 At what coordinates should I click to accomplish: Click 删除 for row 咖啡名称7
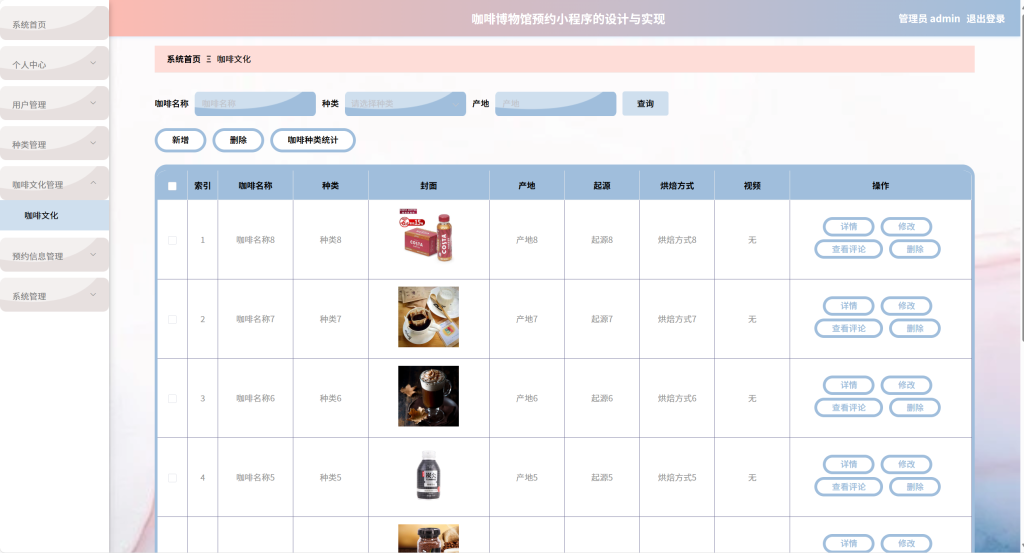(915, 328)
